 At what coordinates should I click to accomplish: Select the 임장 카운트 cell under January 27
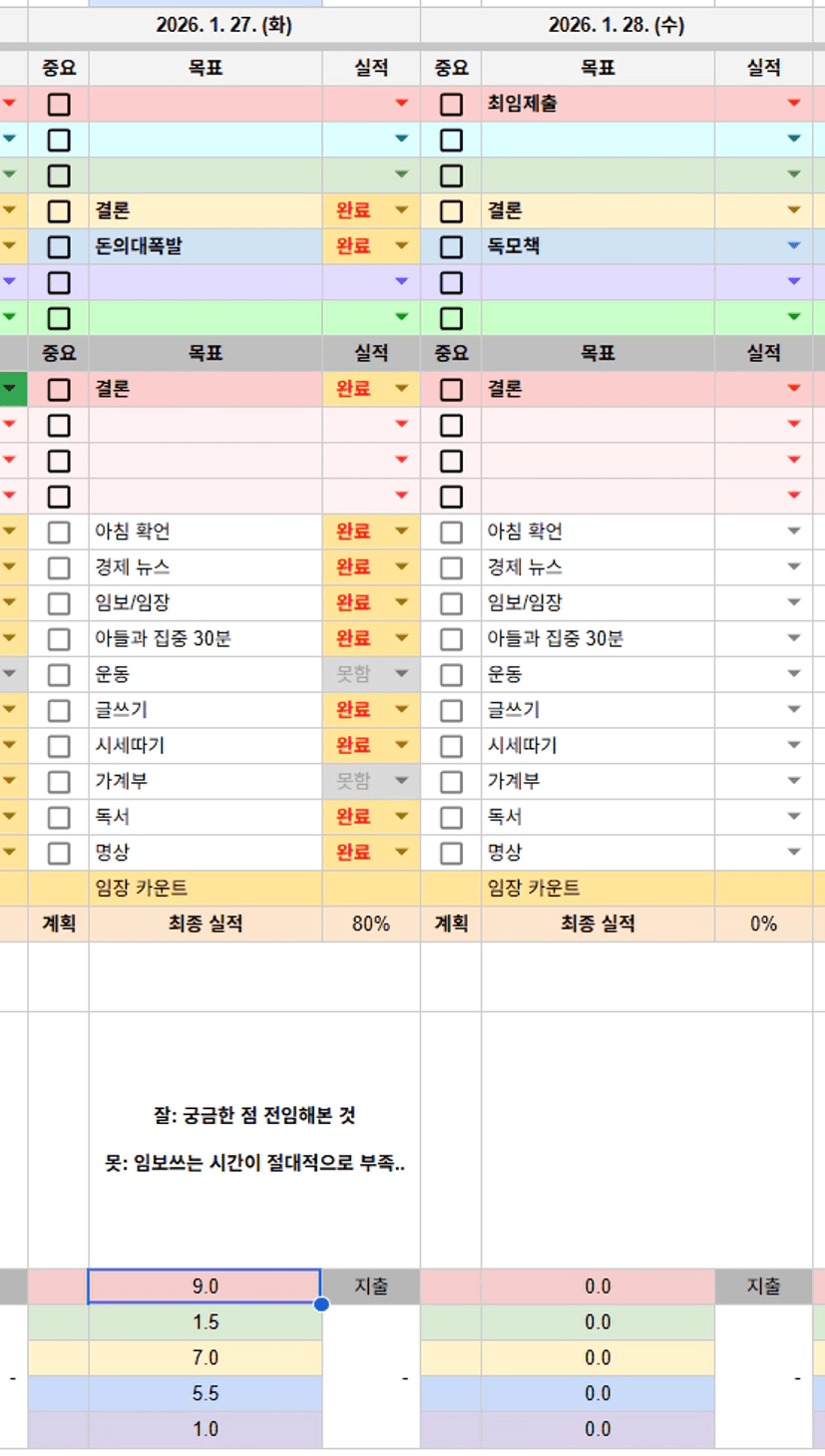[206, 889]
